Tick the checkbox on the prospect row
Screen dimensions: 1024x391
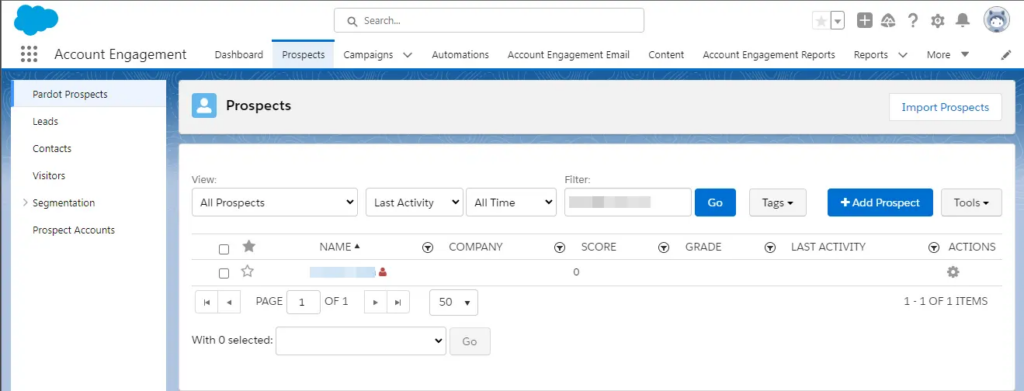(224, 273)
